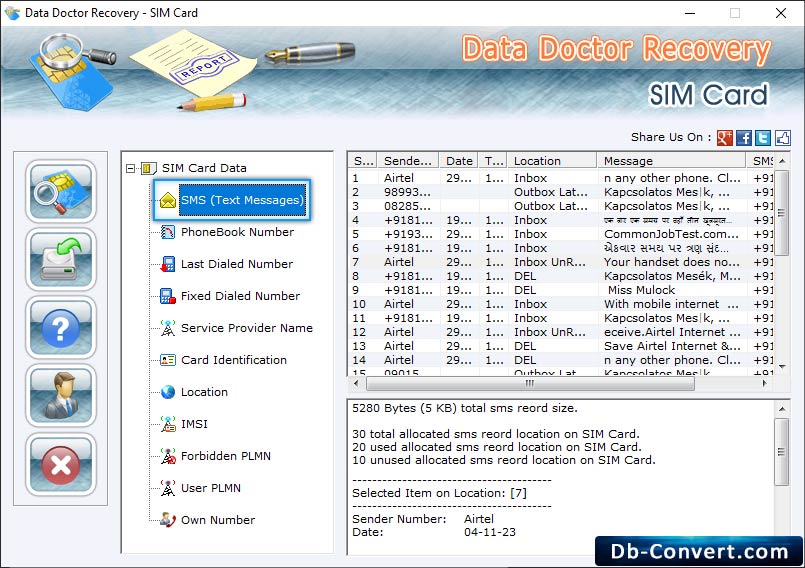Click the red X exit button
The image size is (805, 568).
click(61, 464)
